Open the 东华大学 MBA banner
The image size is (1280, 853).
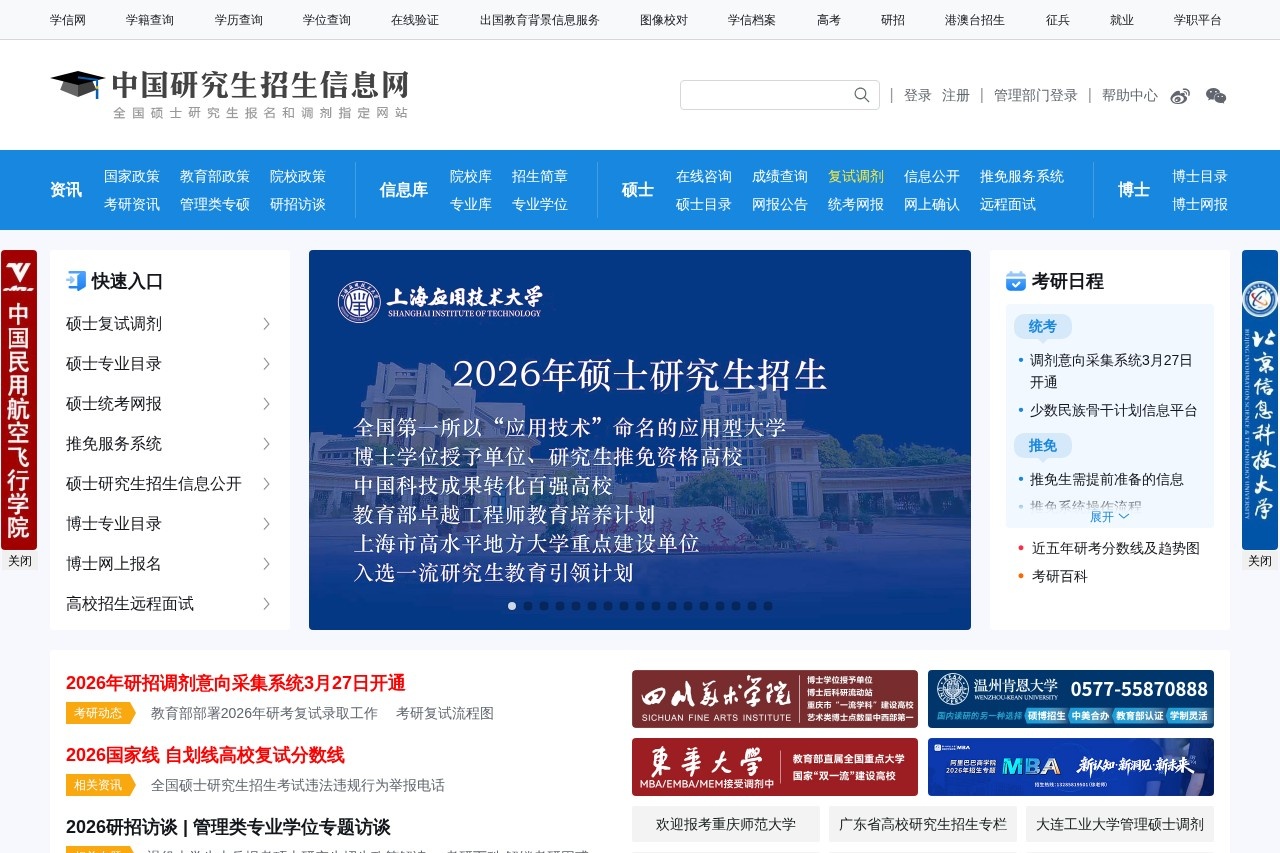click(775, 767)
